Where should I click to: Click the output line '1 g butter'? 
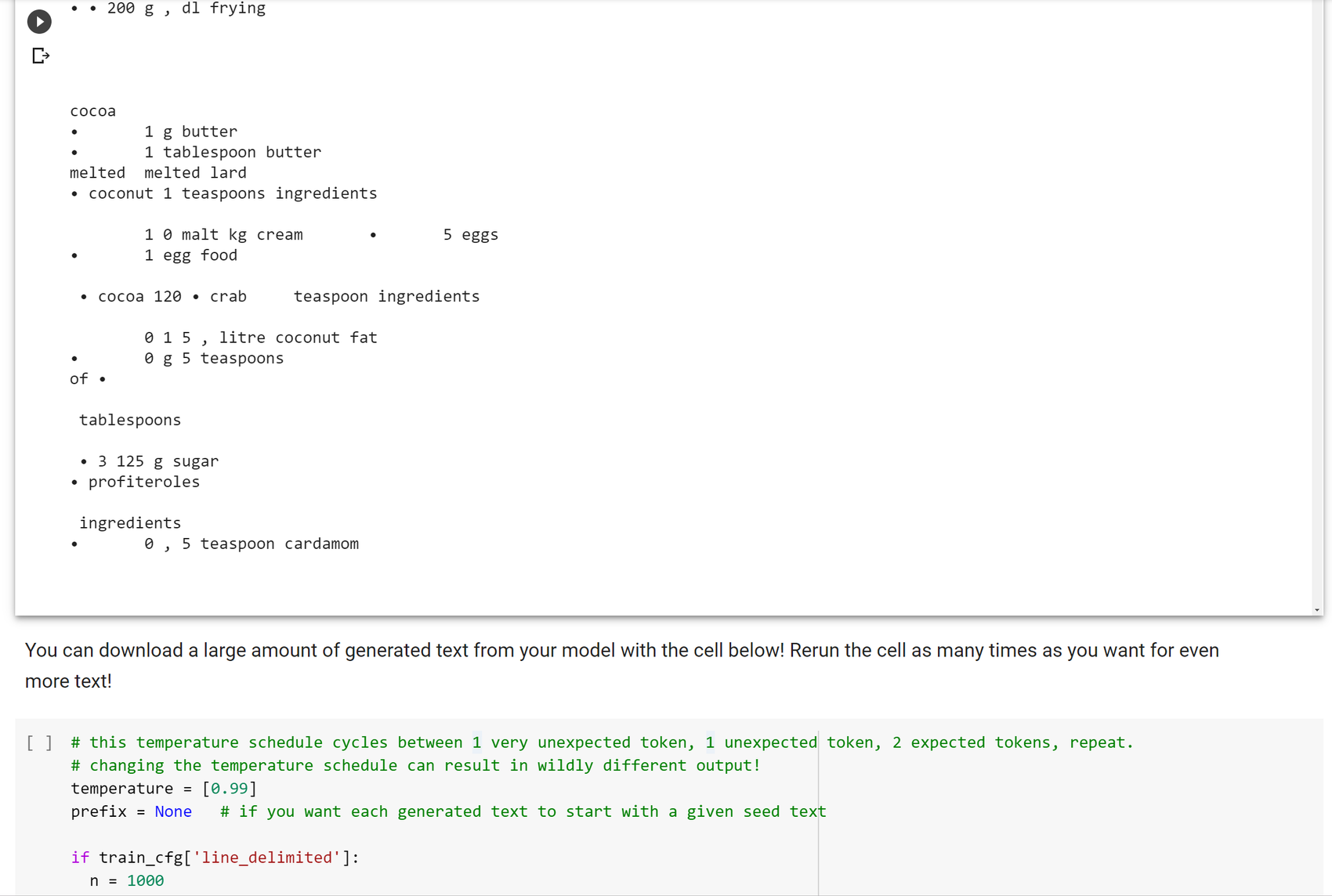[190, 132]
